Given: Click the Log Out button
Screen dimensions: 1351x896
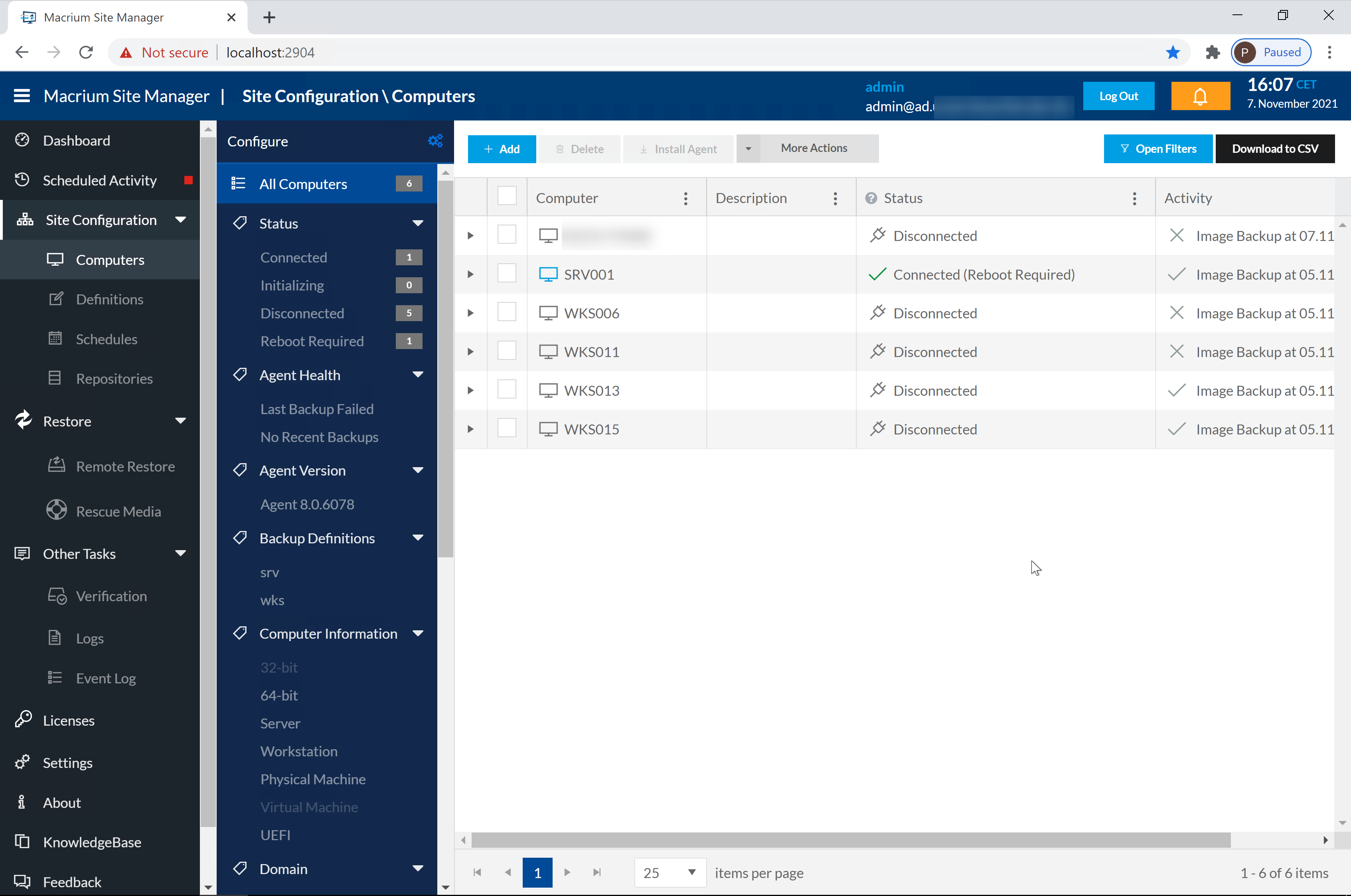Looking at the screenshot, I should tap(1118, 96).
